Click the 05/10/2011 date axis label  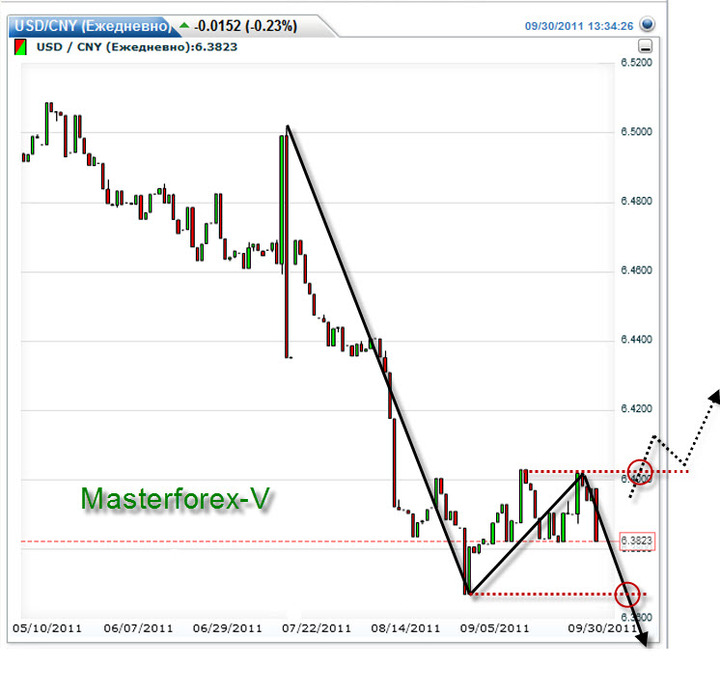point(47,628)
